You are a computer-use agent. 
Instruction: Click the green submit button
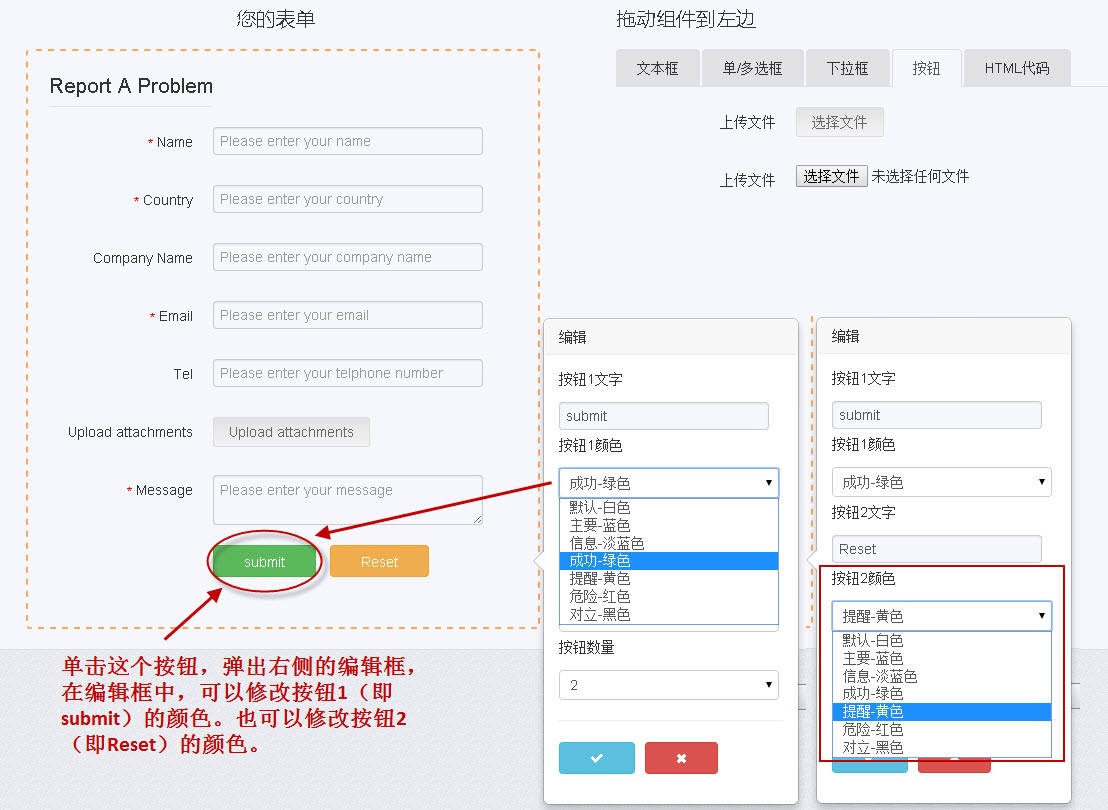click(264, 561)
